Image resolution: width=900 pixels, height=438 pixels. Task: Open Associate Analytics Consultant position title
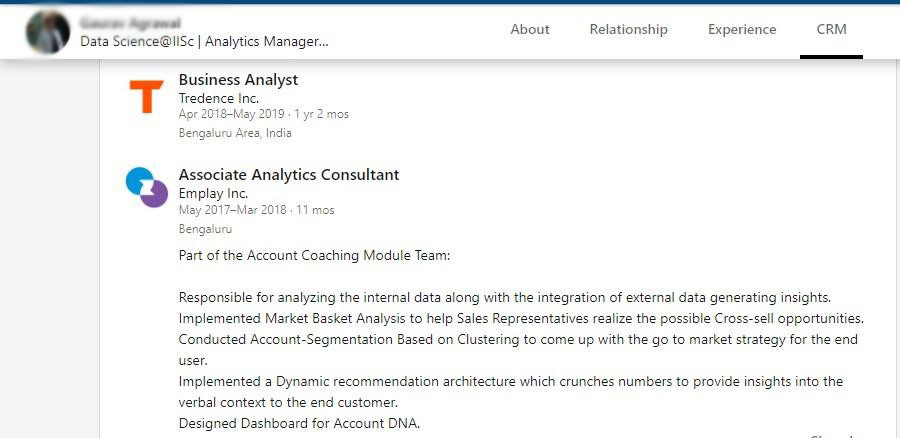[x=289, y=175]
